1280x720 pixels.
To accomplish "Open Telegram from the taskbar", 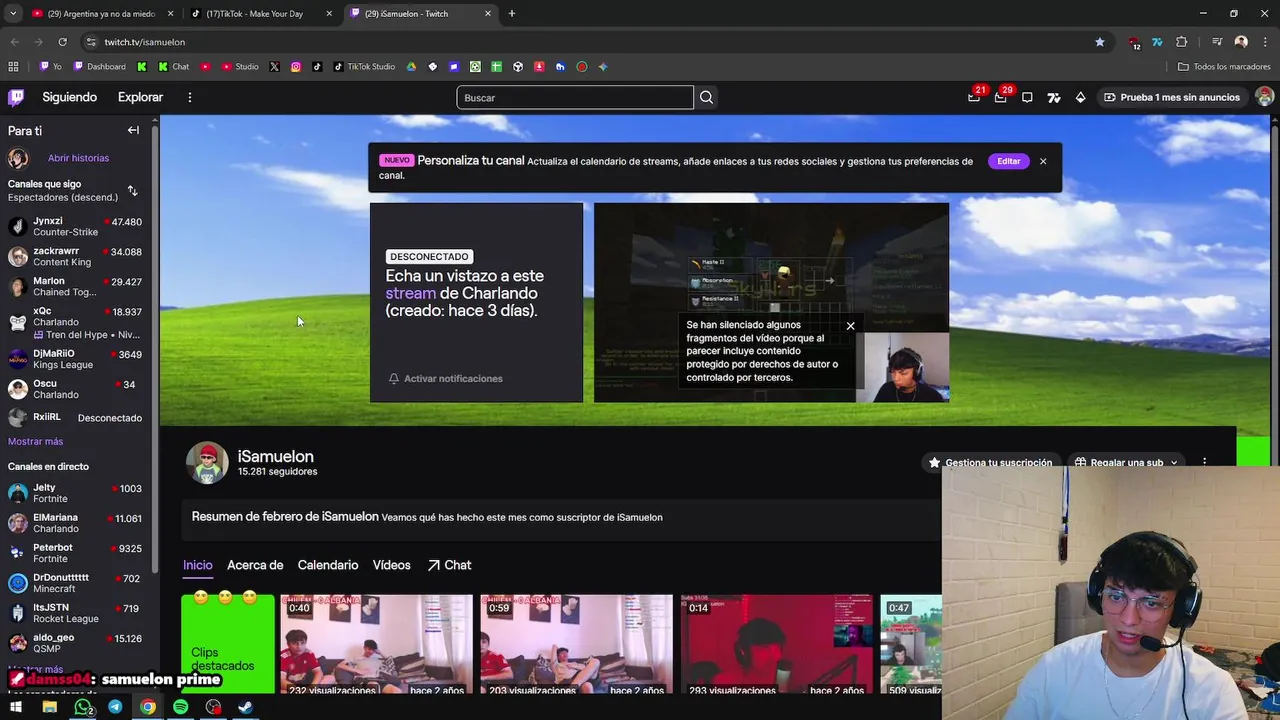I will 115,707.
